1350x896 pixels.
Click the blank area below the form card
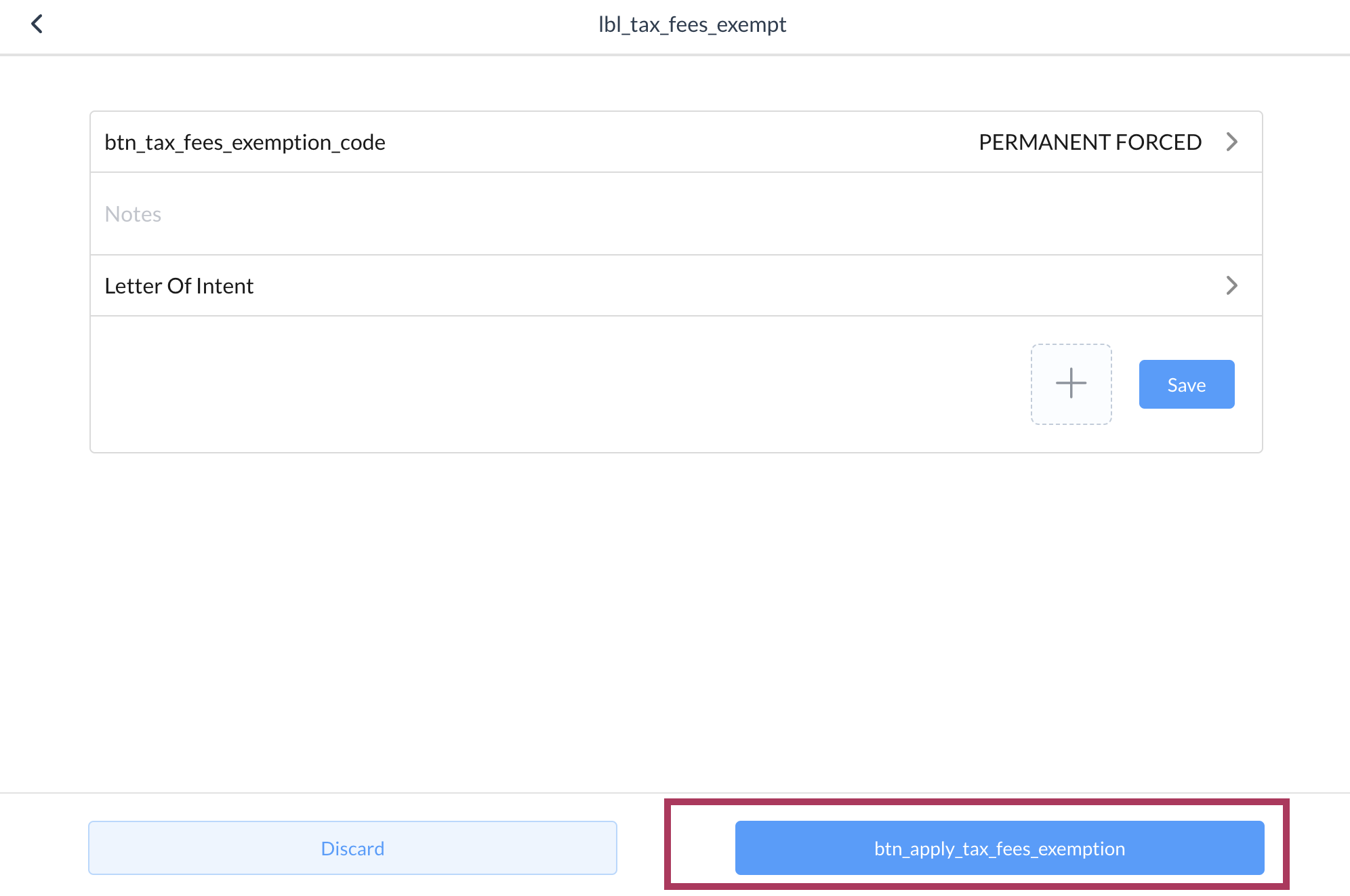(676, 610)
